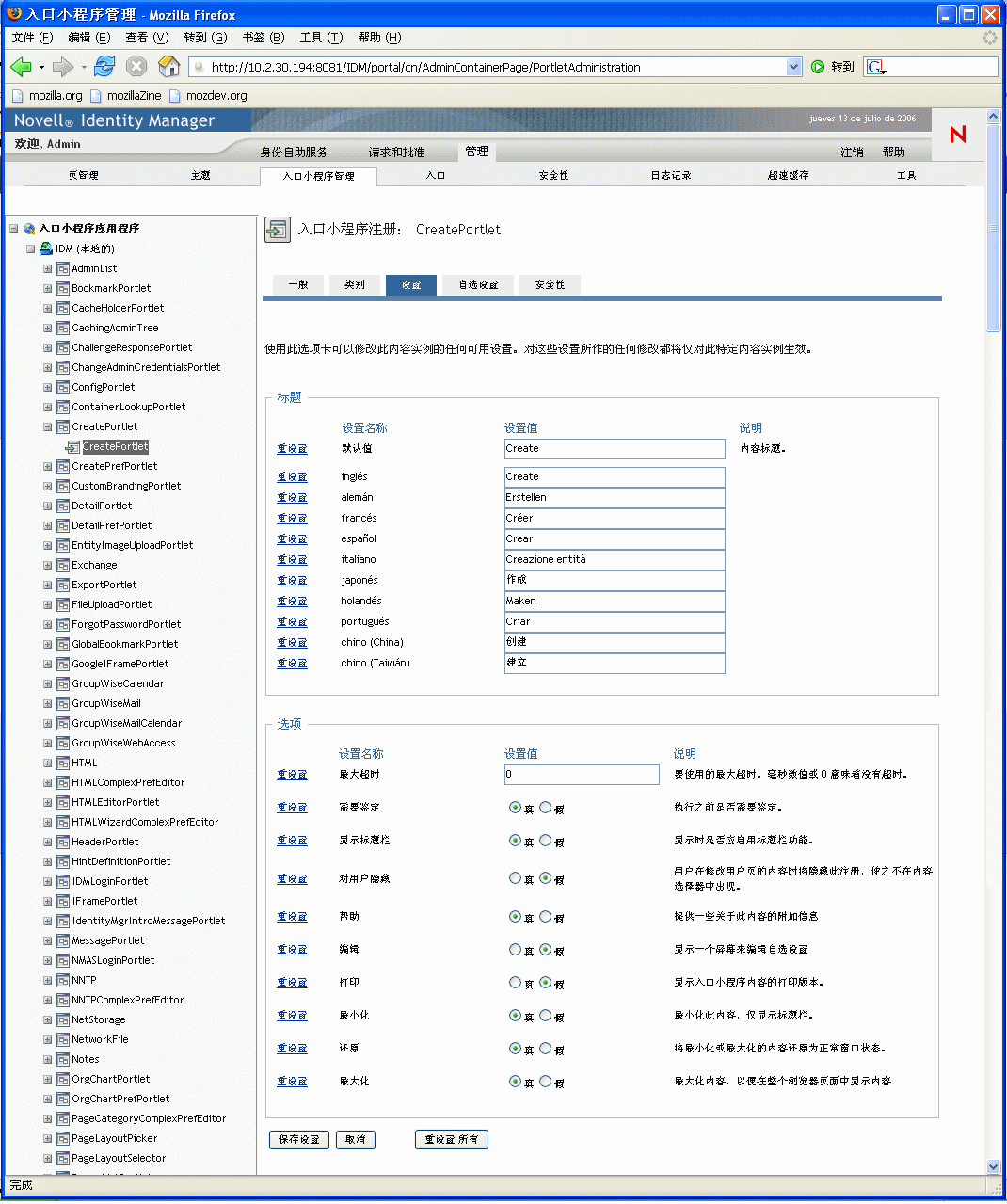Click the MessagePortlet icon in tree
Screen dimensions: 1007x1204
tap(63, 940)
